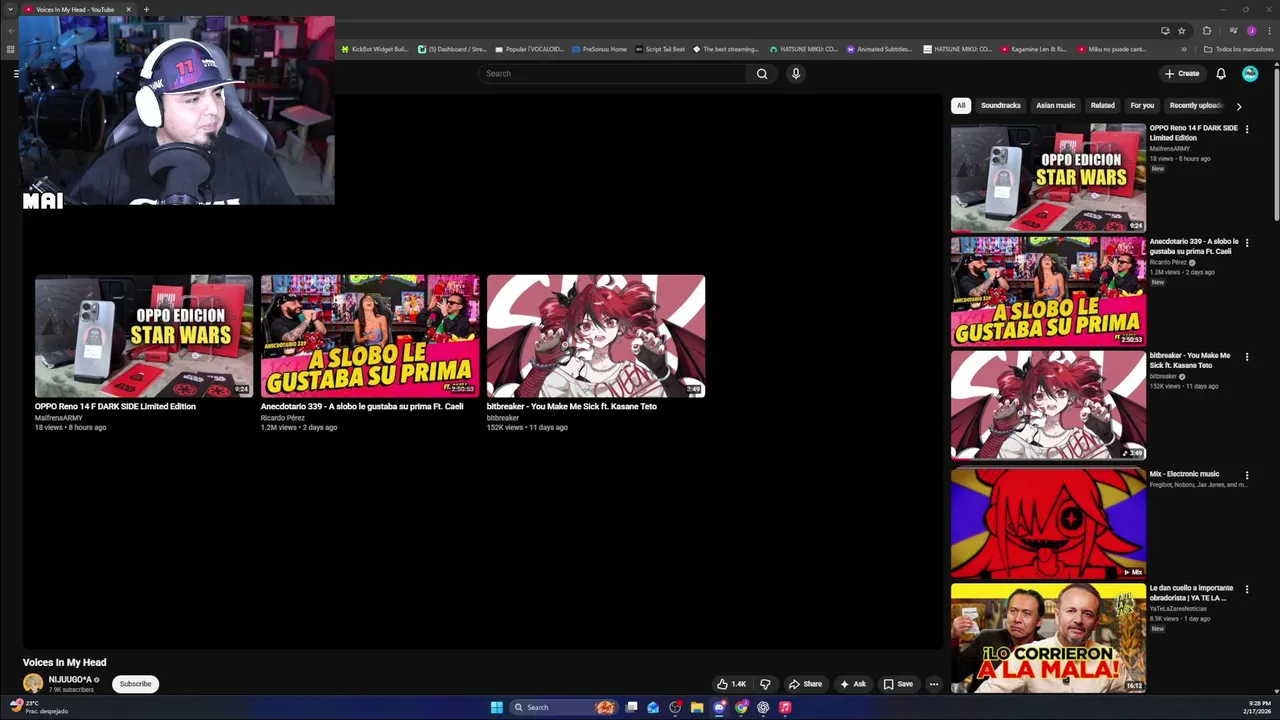1280x720 pixels.
Task: Open YouTube notifications bell
Action: click(x=1221, y=73)
